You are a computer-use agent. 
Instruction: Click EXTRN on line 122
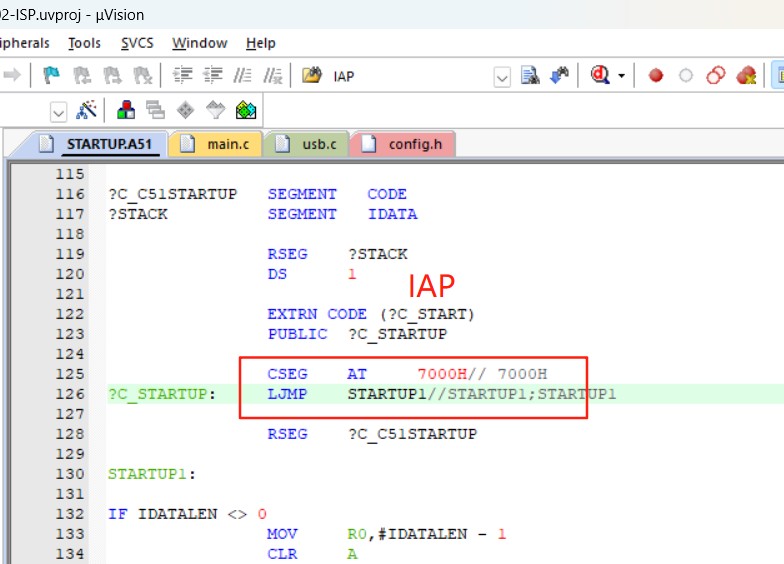292,314
